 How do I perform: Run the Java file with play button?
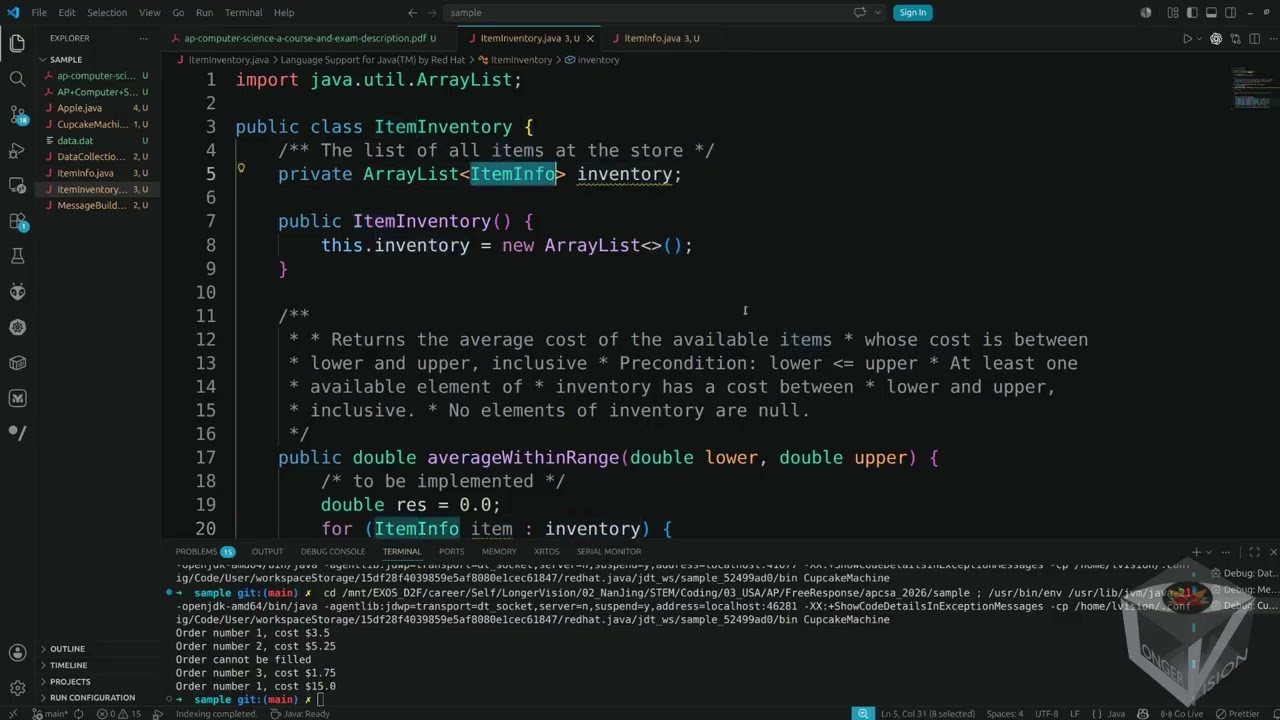[1187, 39]
